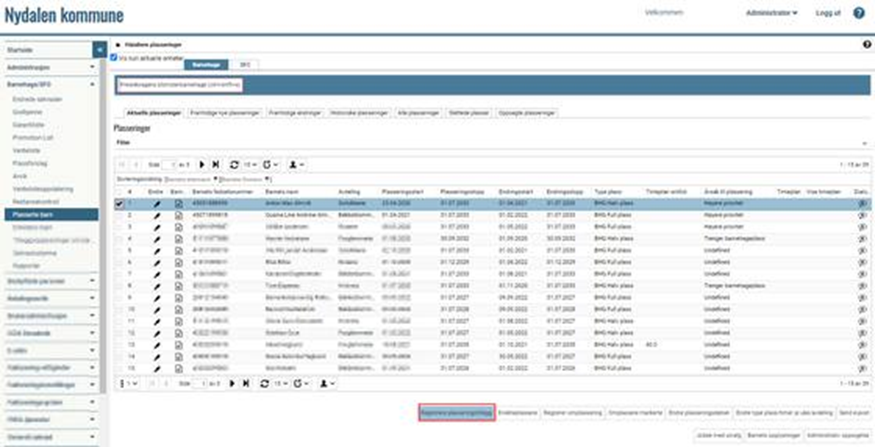Click the 'Registrere plasseringstillegg' button
Viewport: 875px width, 447px height.
pos(456,411)
